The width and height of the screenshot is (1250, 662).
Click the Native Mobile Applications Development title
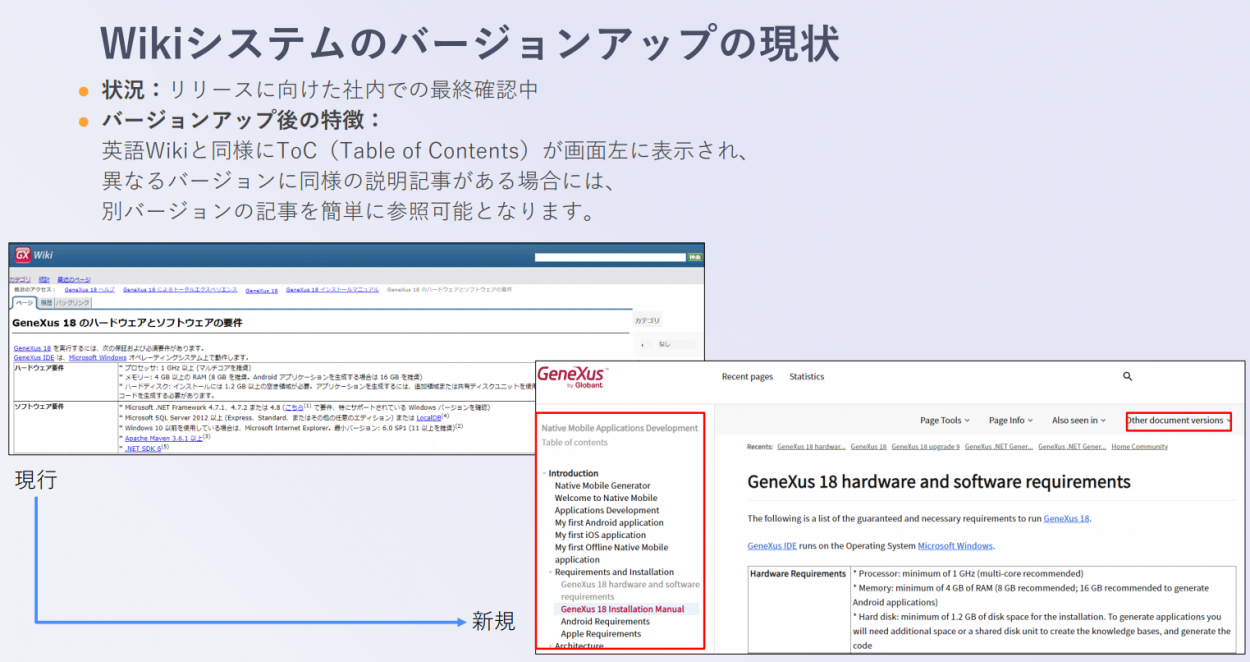[619, 428]
